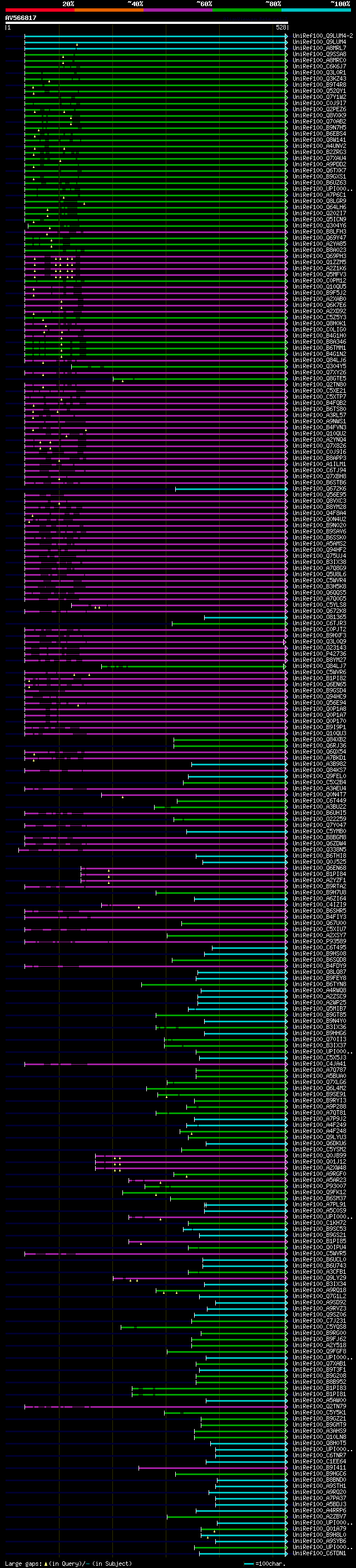Select hit UniRef100_A7BKD1

tap(319, 758)
